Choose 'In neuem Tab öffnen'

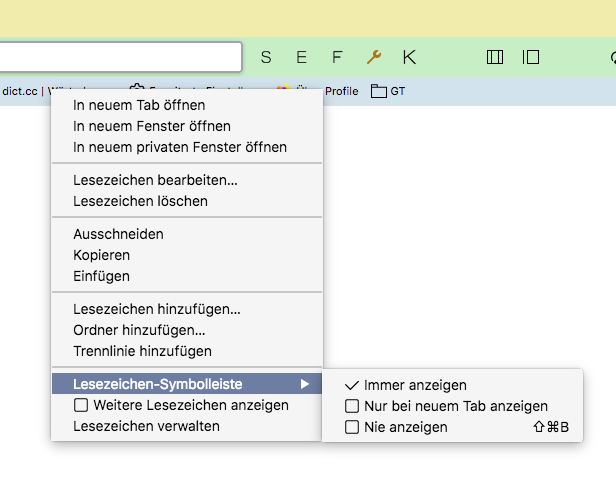coord(139,105)
